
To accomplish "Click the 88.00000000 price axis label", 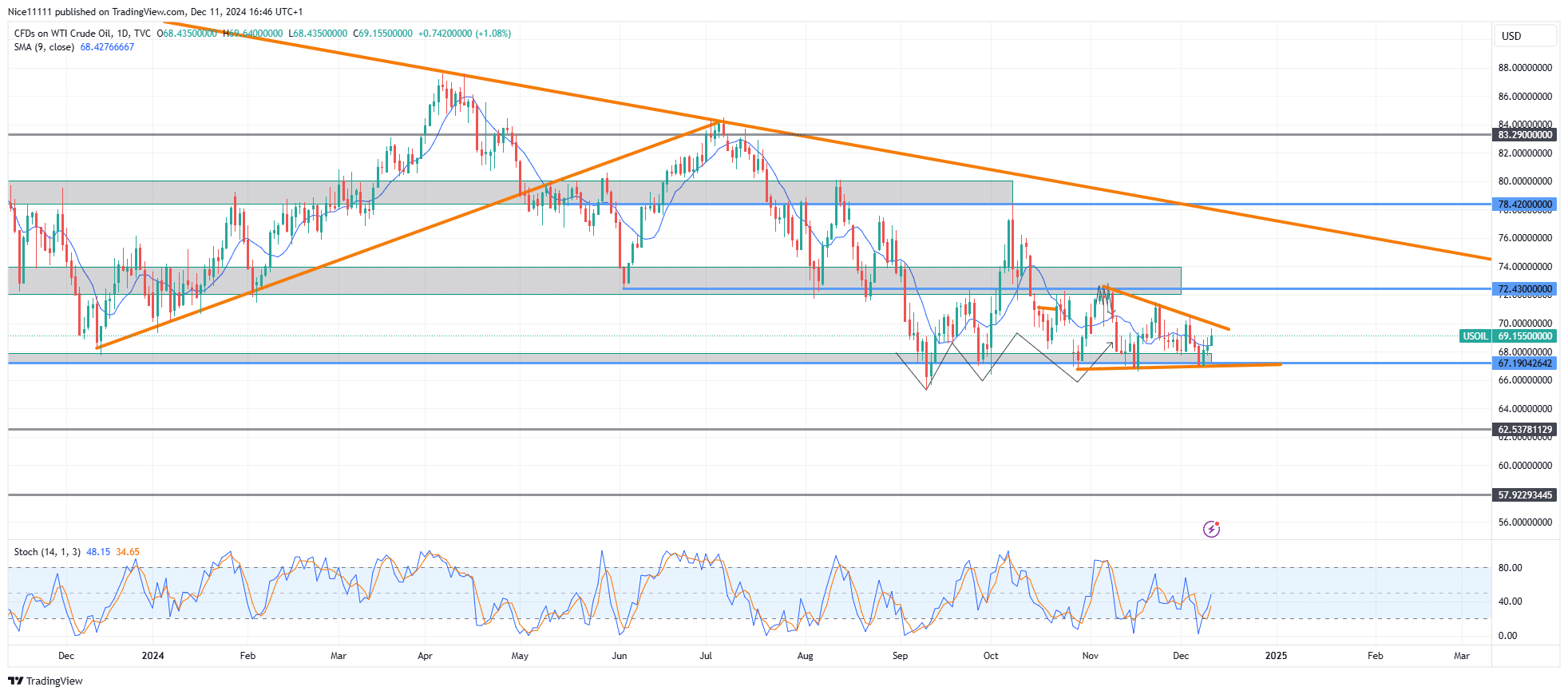I will tap(1525, 68).
